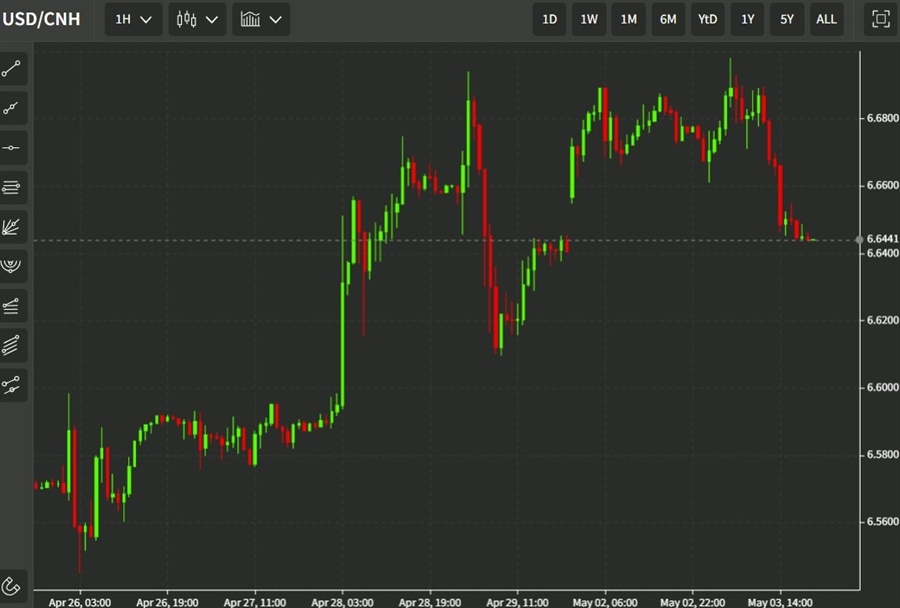Image resolution: width=900 pixels, height=608 pixels.
Task: View the YtD chart range
Action: [x=707, y=18]
